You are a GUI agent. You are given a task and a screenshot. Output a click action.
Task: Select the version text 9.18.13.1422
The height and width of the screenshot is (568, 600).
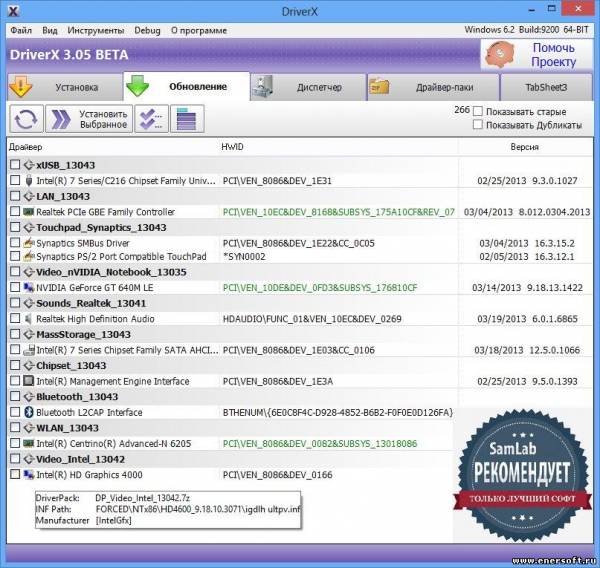[x=555, y=287]
